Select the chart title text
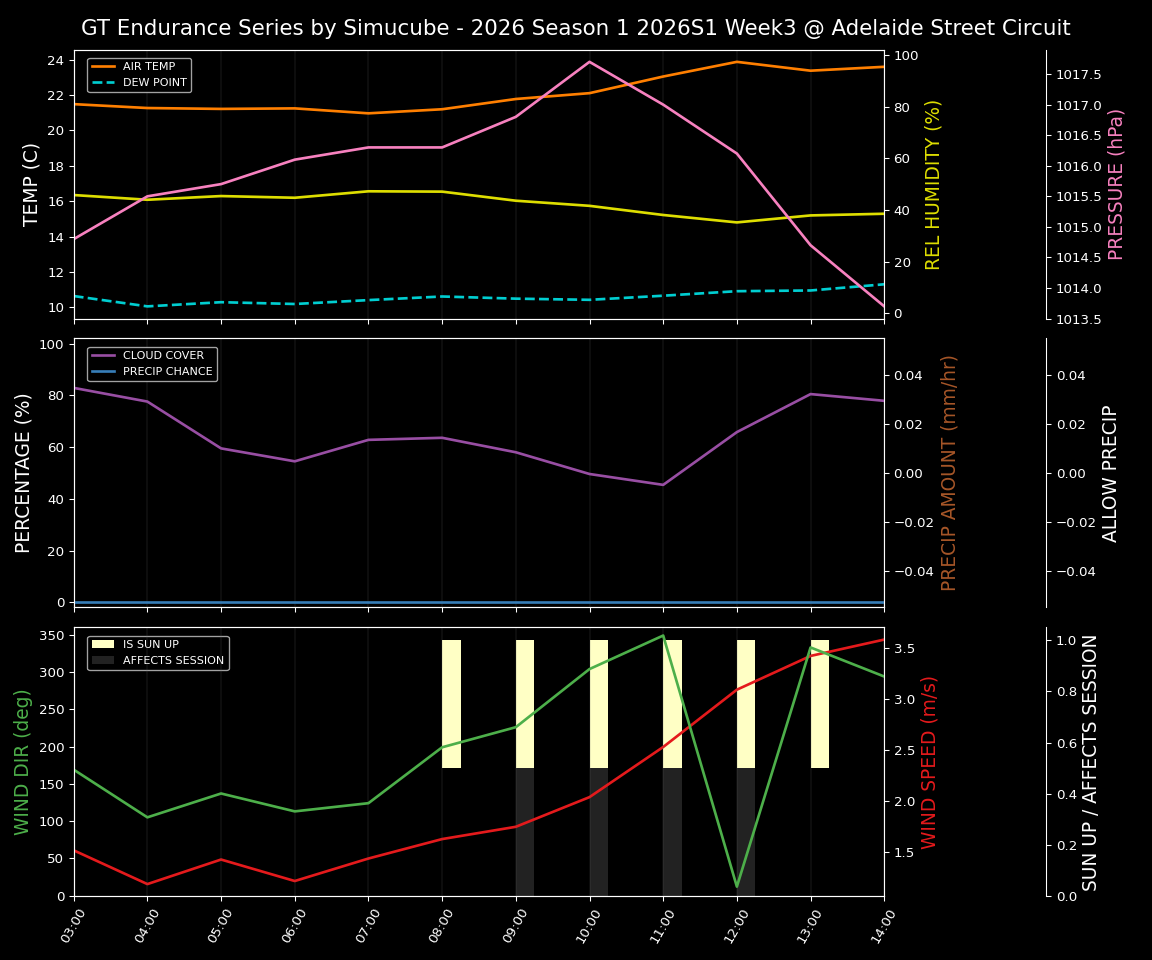 click(x=576, y=27)
